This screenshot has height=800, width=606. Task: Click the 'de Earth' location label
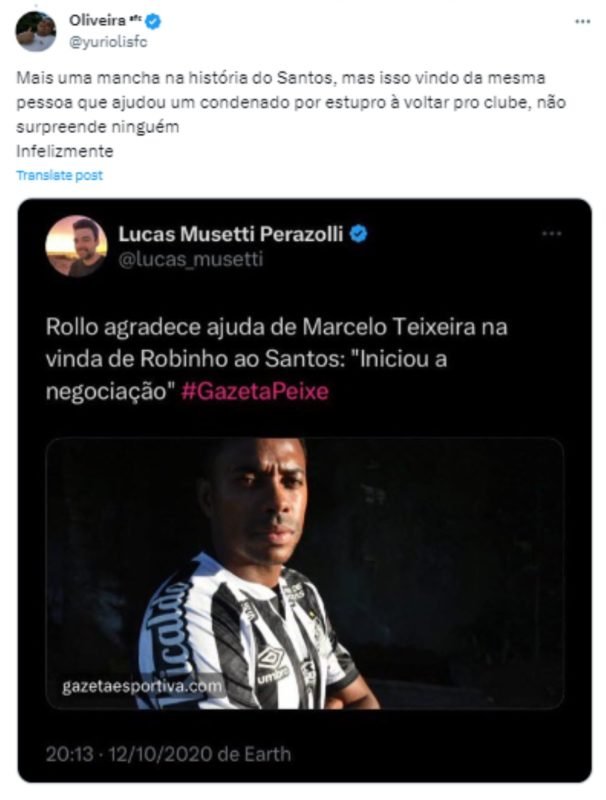(254, 754)
